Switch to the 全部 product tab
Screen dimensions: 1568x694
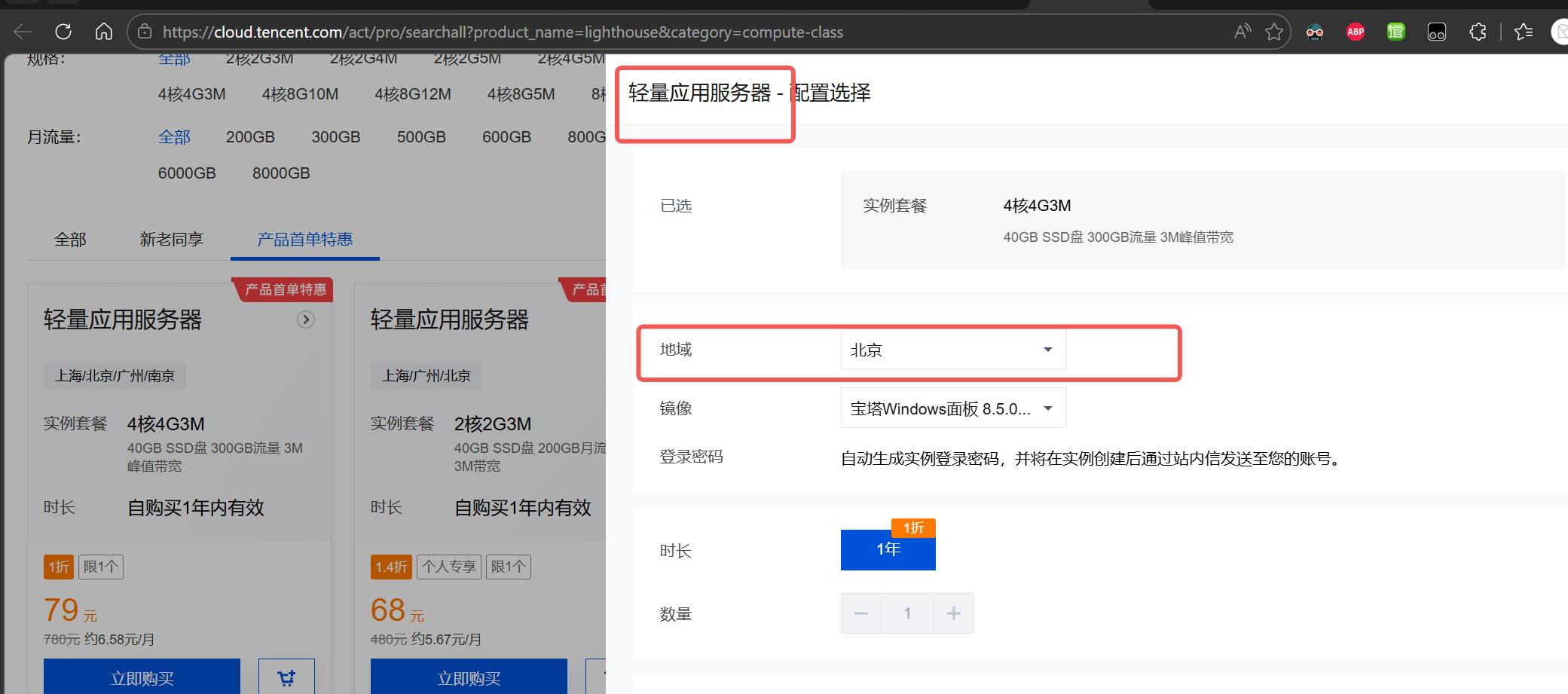(70, 240)
